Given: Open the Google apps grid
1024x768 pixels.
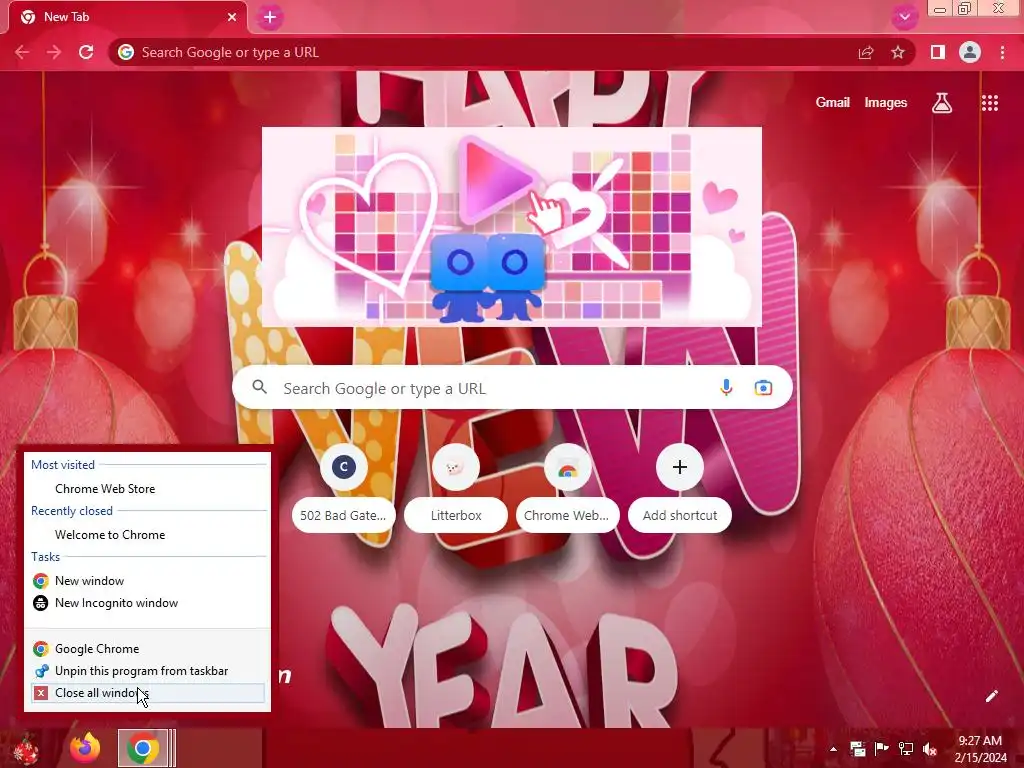Looking at the screenshot, I should point(989,103).
